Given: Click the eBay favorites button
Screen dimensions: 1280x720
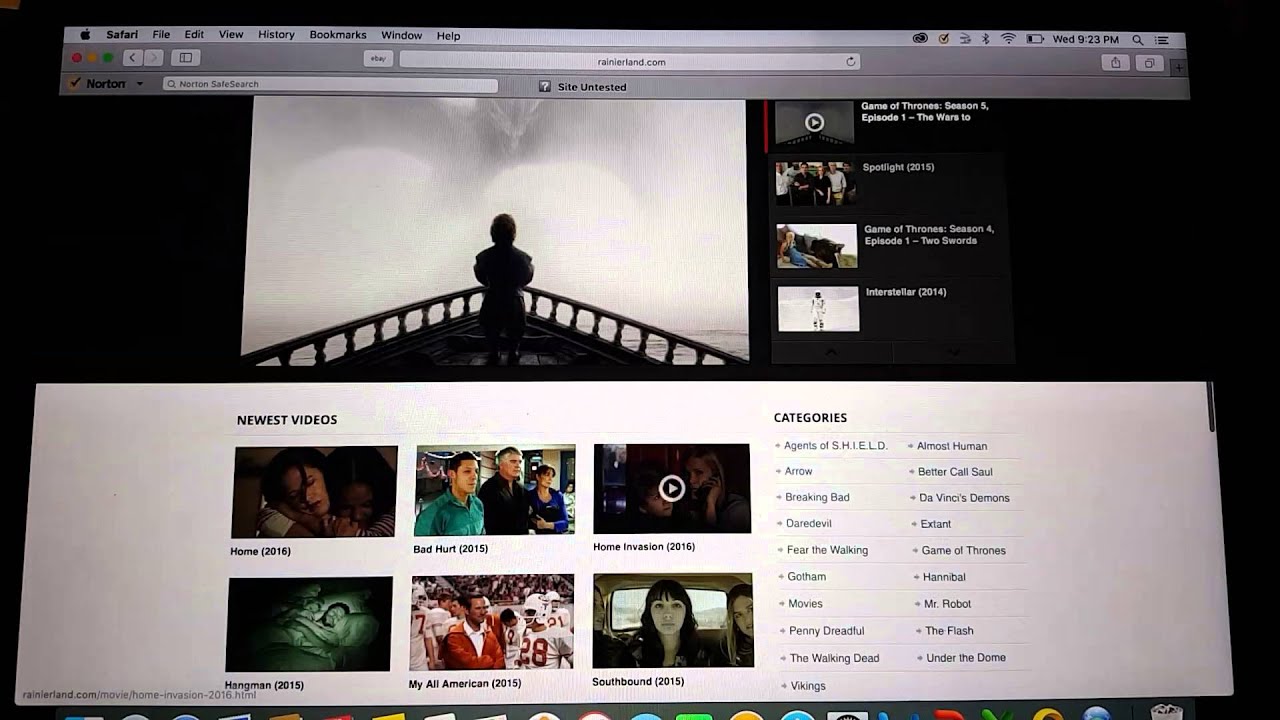Looking at the screenshot, I should 378,59.
